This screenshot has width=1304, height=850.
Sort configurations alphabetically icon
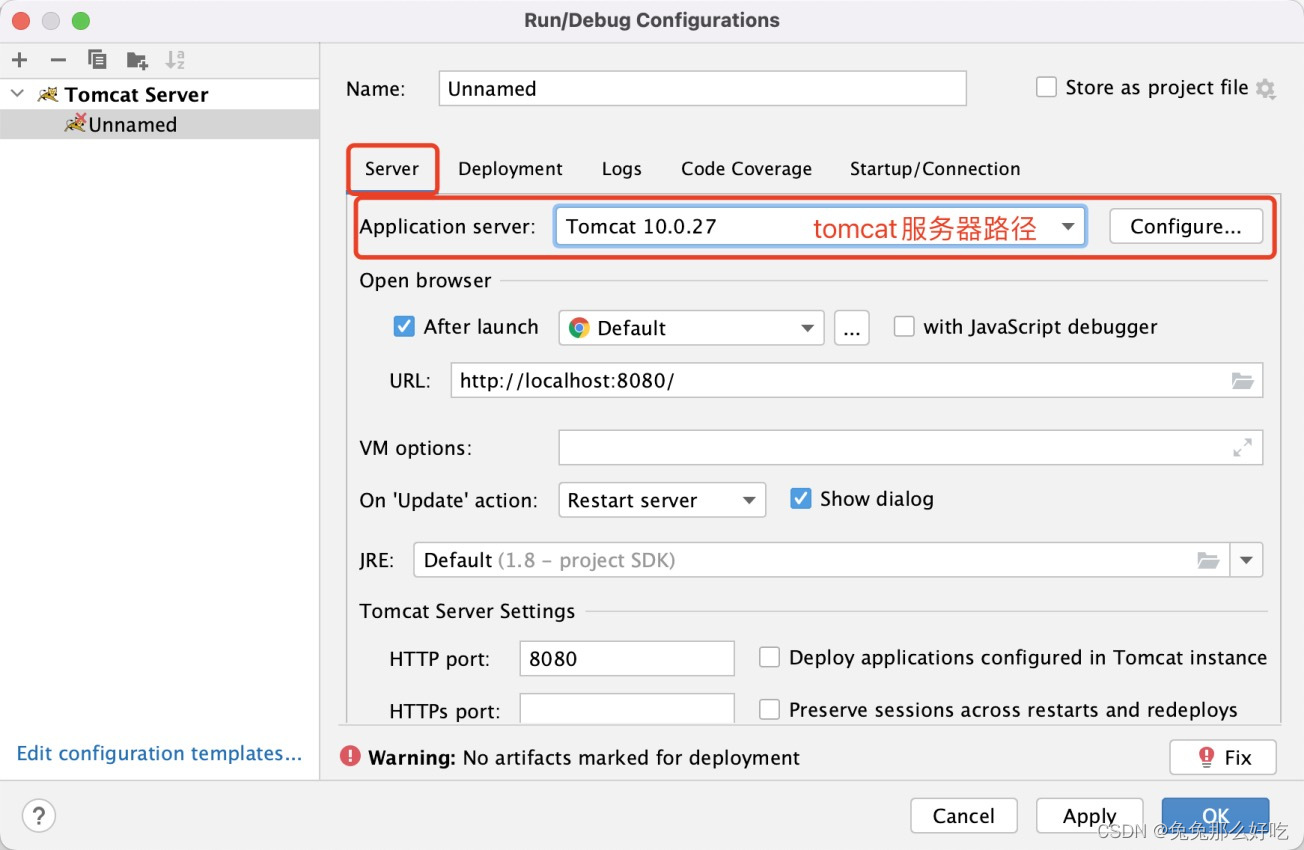(x=175, y=60)
